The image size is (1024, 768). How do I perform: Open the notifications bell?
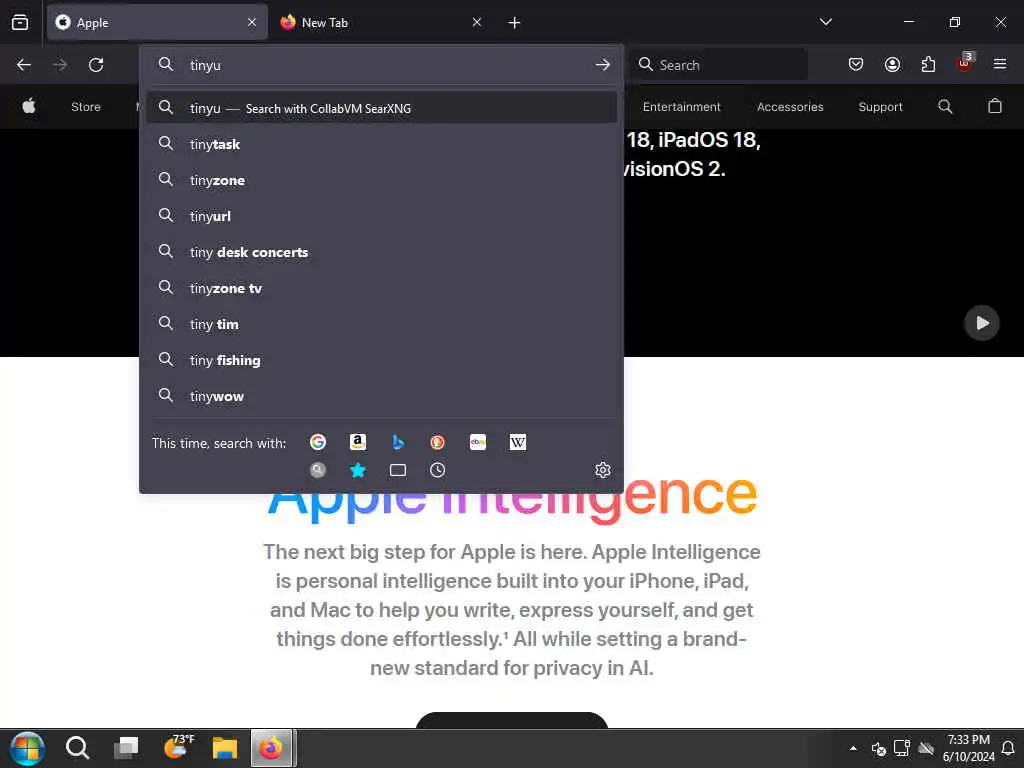pyautogui.click(x=1008, y=748)
